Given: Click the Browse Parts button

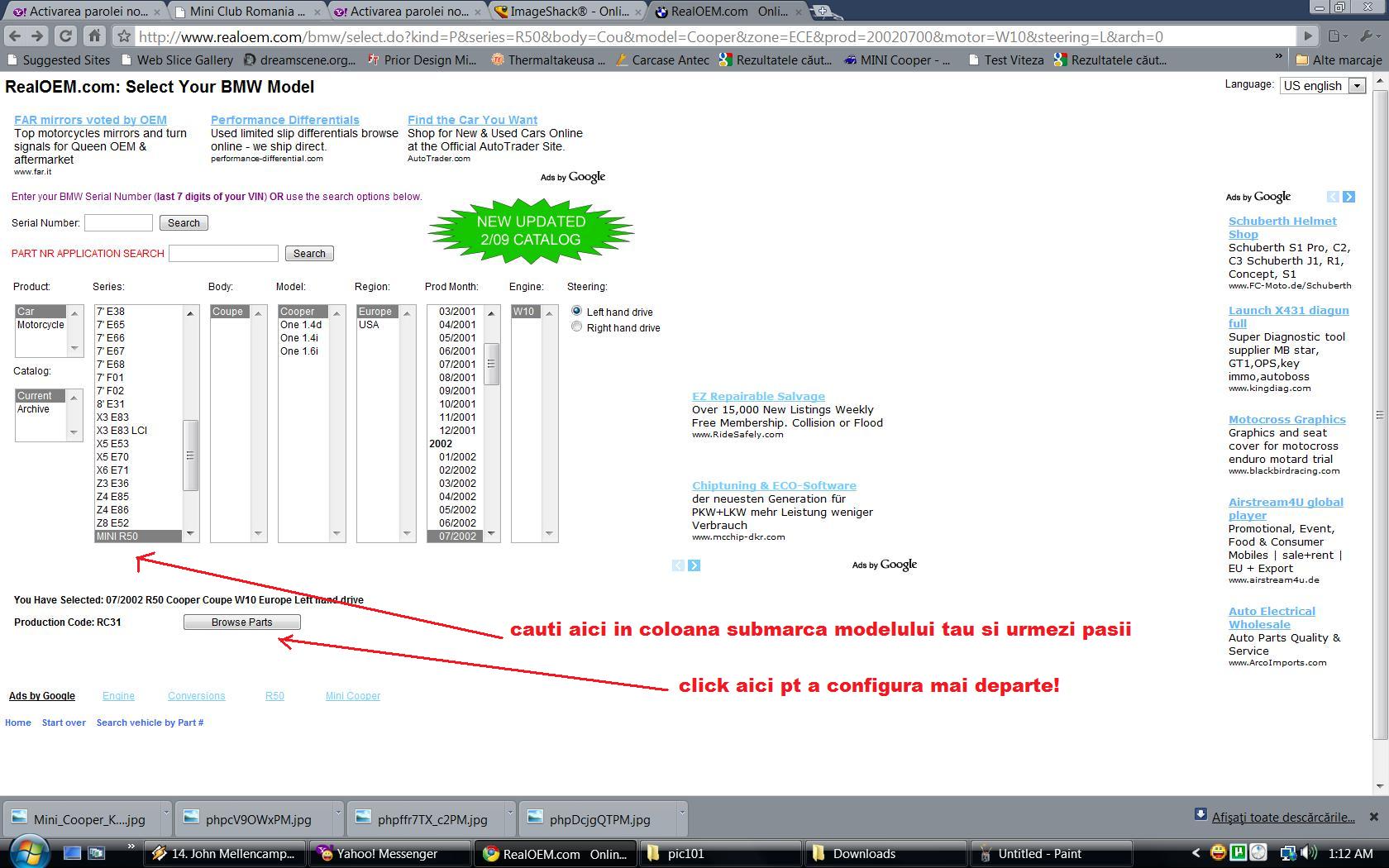Looking at the screenshot, I should pos(242,622).
